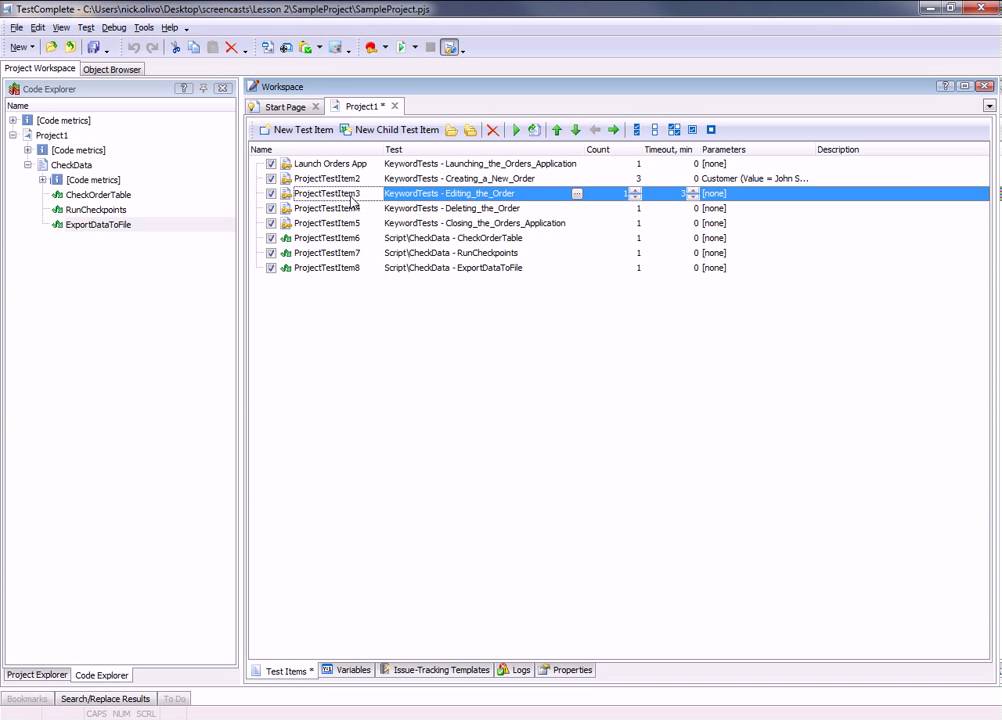Image resolution: width=1002 pixels, height=720 pixels.
Task: Delete test item with red X in Test Items toolbar
Action: click(x=493, y=130)
